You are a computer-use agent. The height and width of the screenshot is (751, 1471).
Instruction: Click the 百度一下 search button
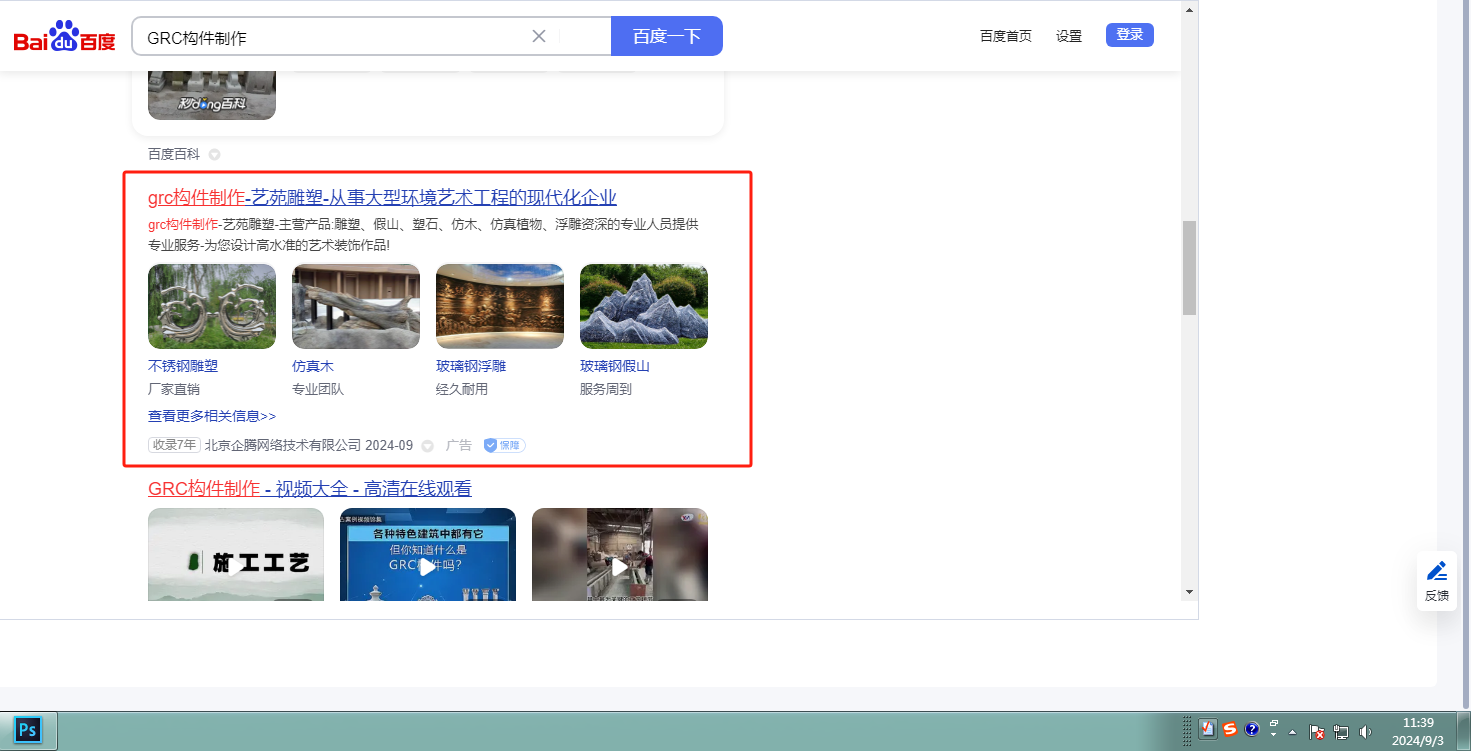pyautogui.click(x=667, y=36)
